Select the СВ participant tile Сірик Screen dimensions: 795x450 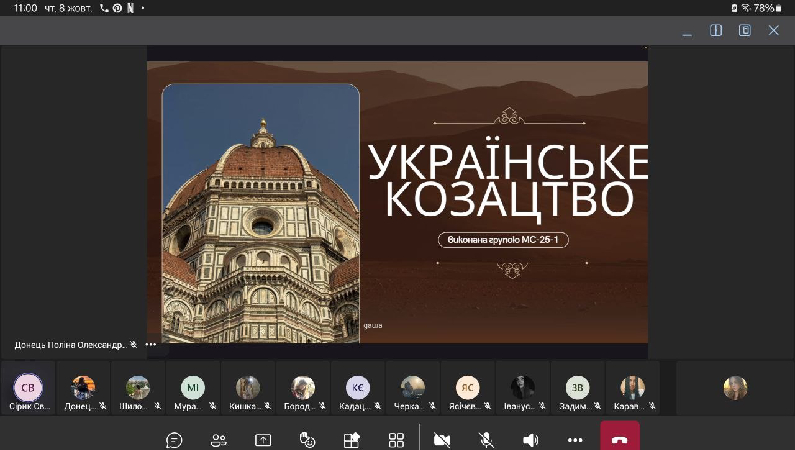click(28, 388)
